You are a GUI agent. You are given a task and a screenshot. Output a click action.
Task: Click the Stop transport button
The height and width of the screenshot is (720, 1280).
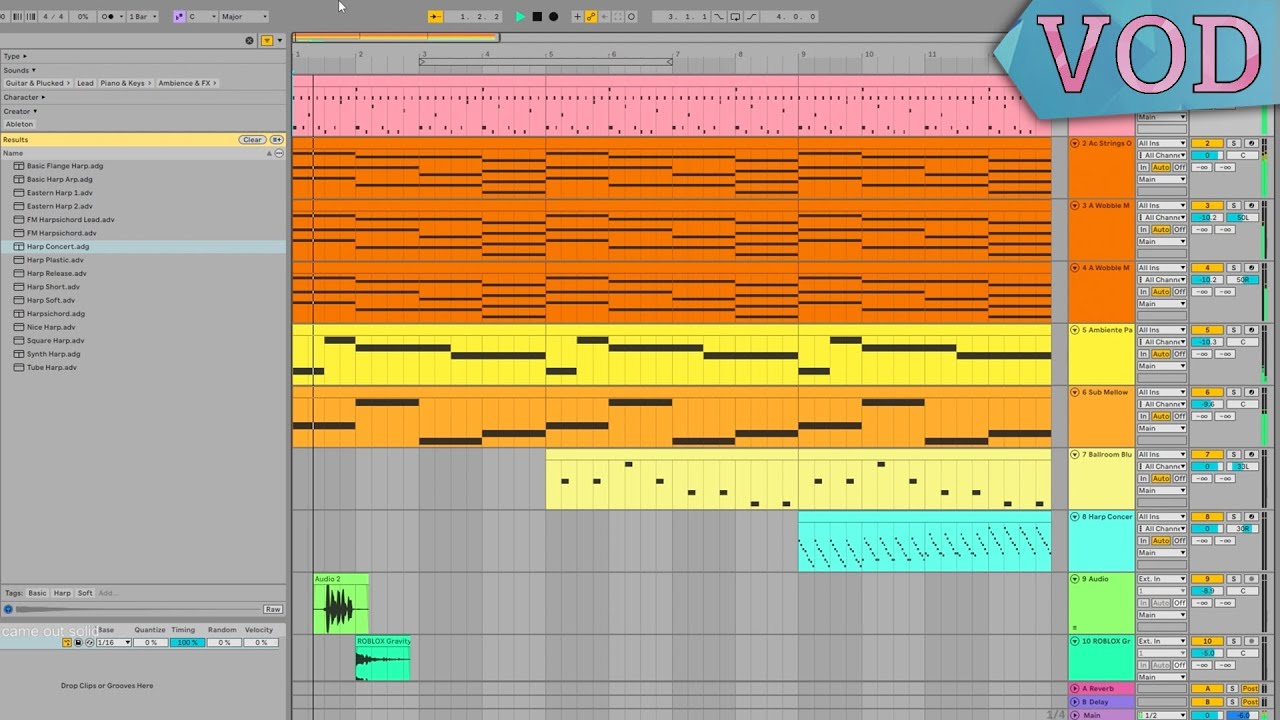pos(537,17)
